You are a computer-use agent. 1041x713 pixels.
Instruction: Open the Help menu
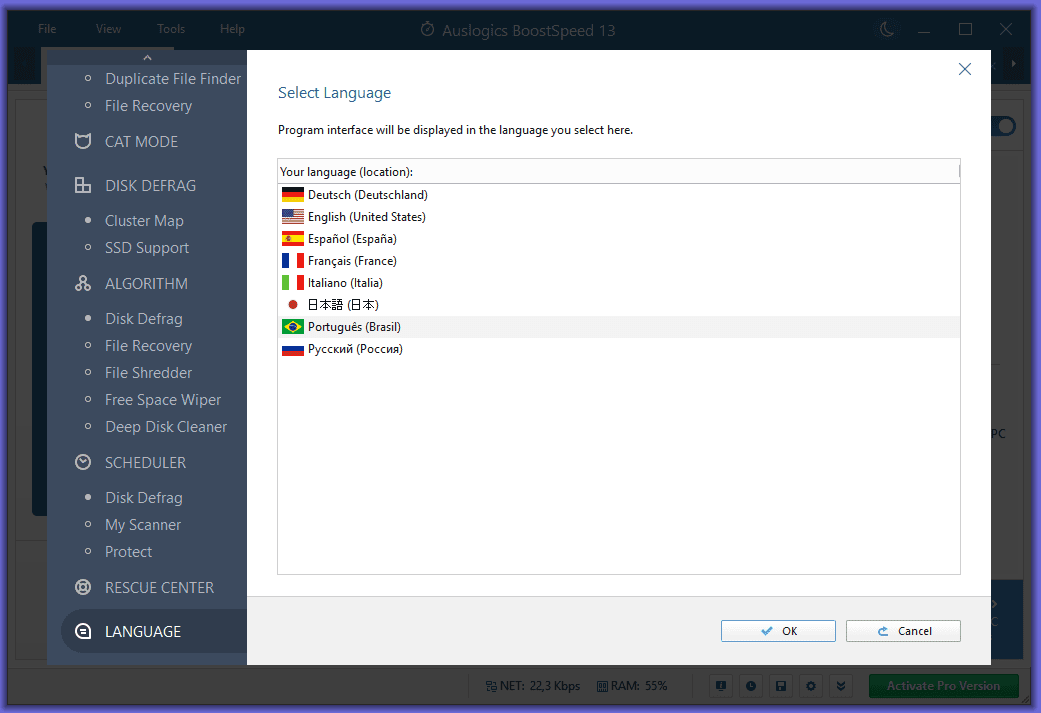(232, 29)
